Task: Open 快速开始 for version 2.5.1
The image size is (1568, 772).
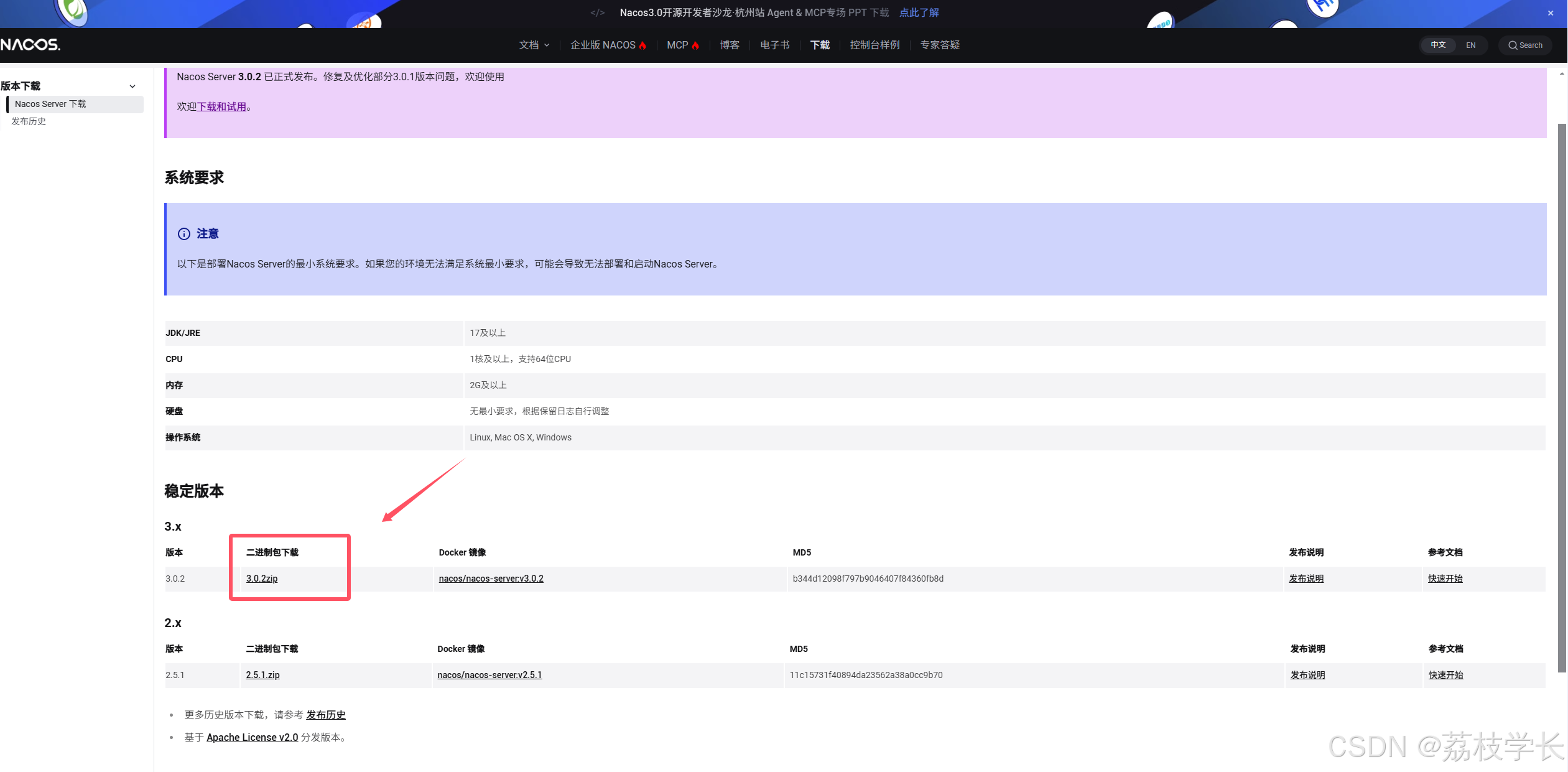Action: coord(1446,675)
